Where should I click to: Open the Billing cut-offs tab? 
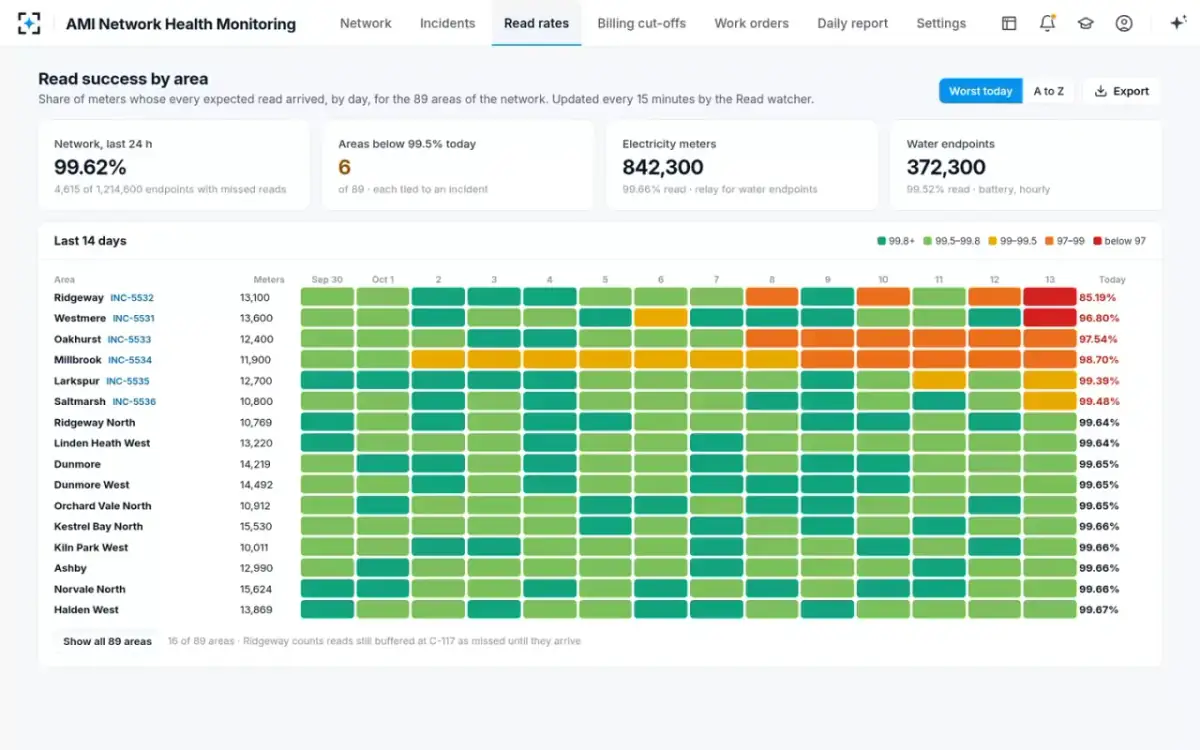click(x=641, y=23)
